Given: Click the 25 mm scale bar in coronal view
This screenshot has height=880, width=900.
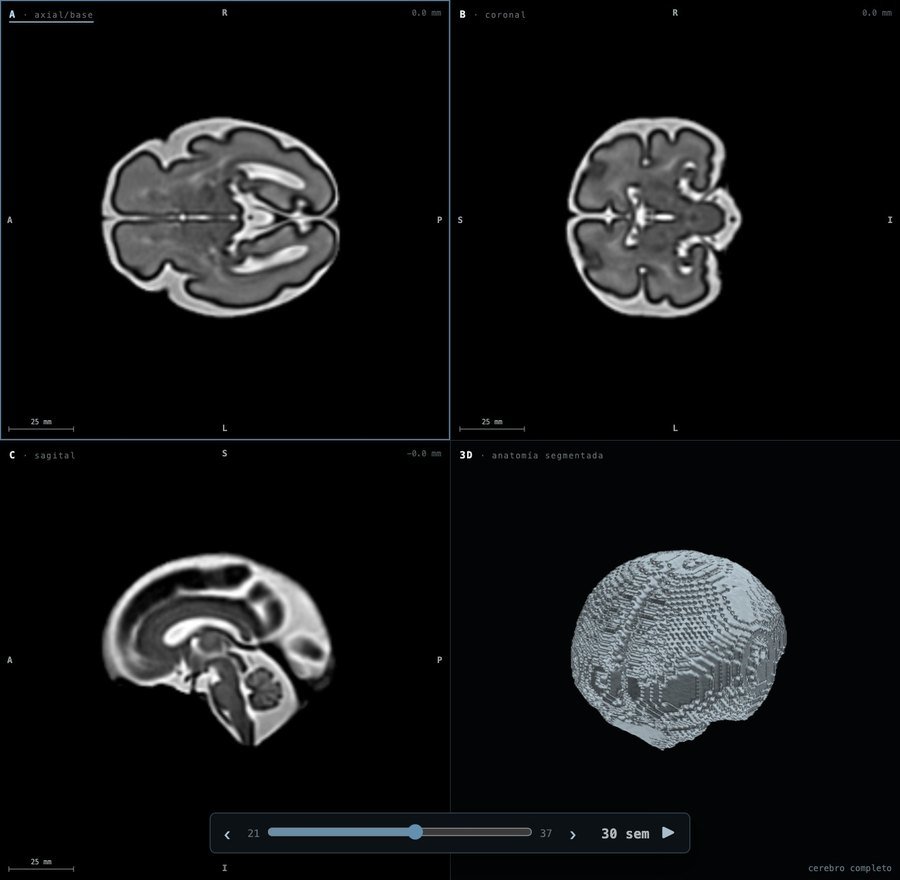Looking at the screenshot, I should [491, 425].
